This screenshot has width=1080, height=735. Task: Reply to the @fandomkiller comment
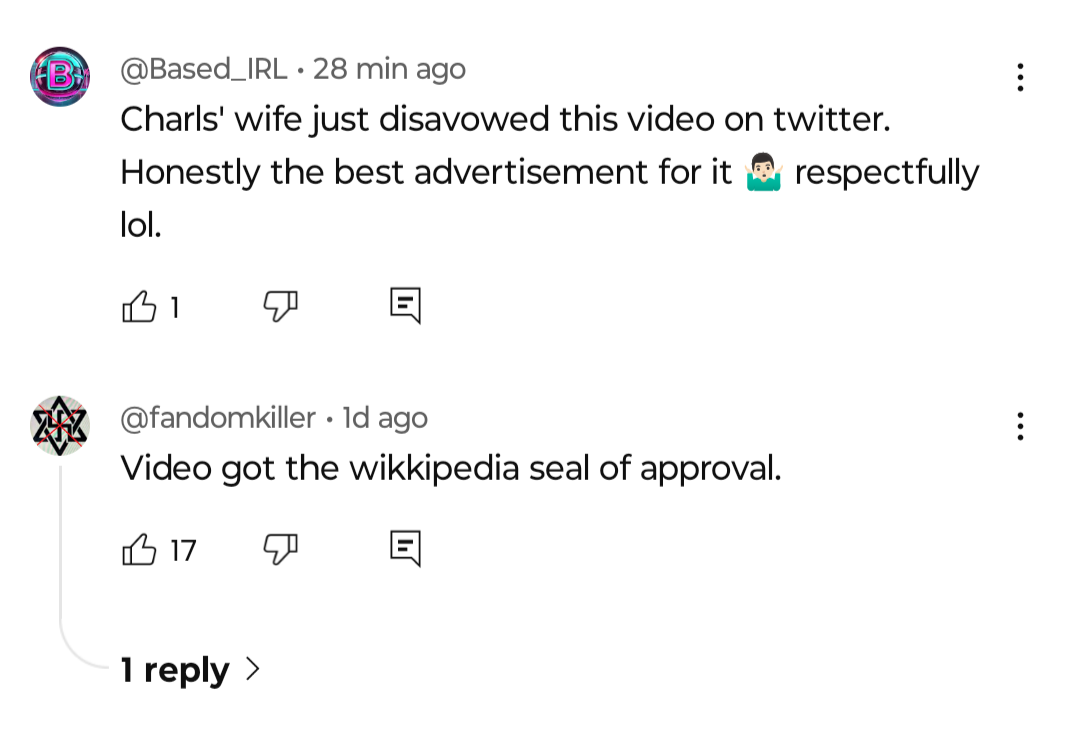(404, 549)
